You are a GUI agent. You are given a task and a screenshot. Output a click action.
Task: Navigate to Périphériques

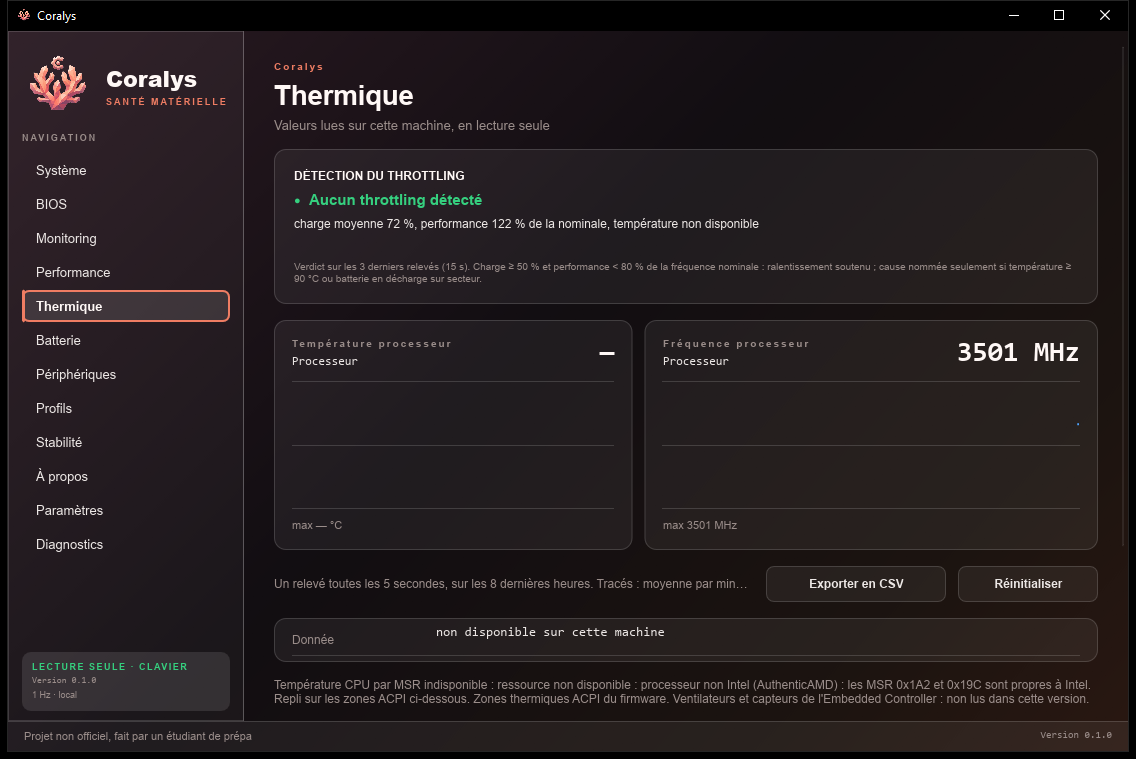coord(126,374)
